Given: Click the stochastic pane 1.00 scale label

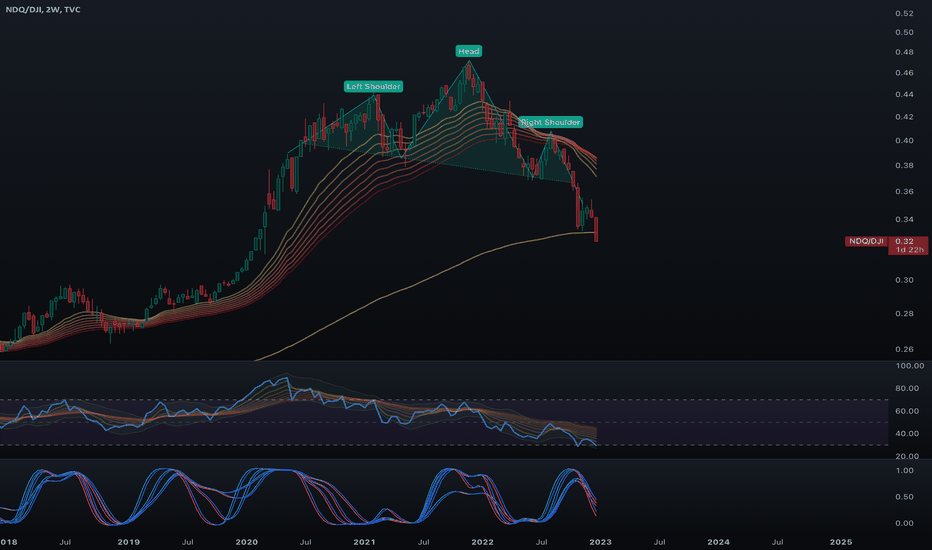Looking at the screenshot, I should click(x=904, y=471).
